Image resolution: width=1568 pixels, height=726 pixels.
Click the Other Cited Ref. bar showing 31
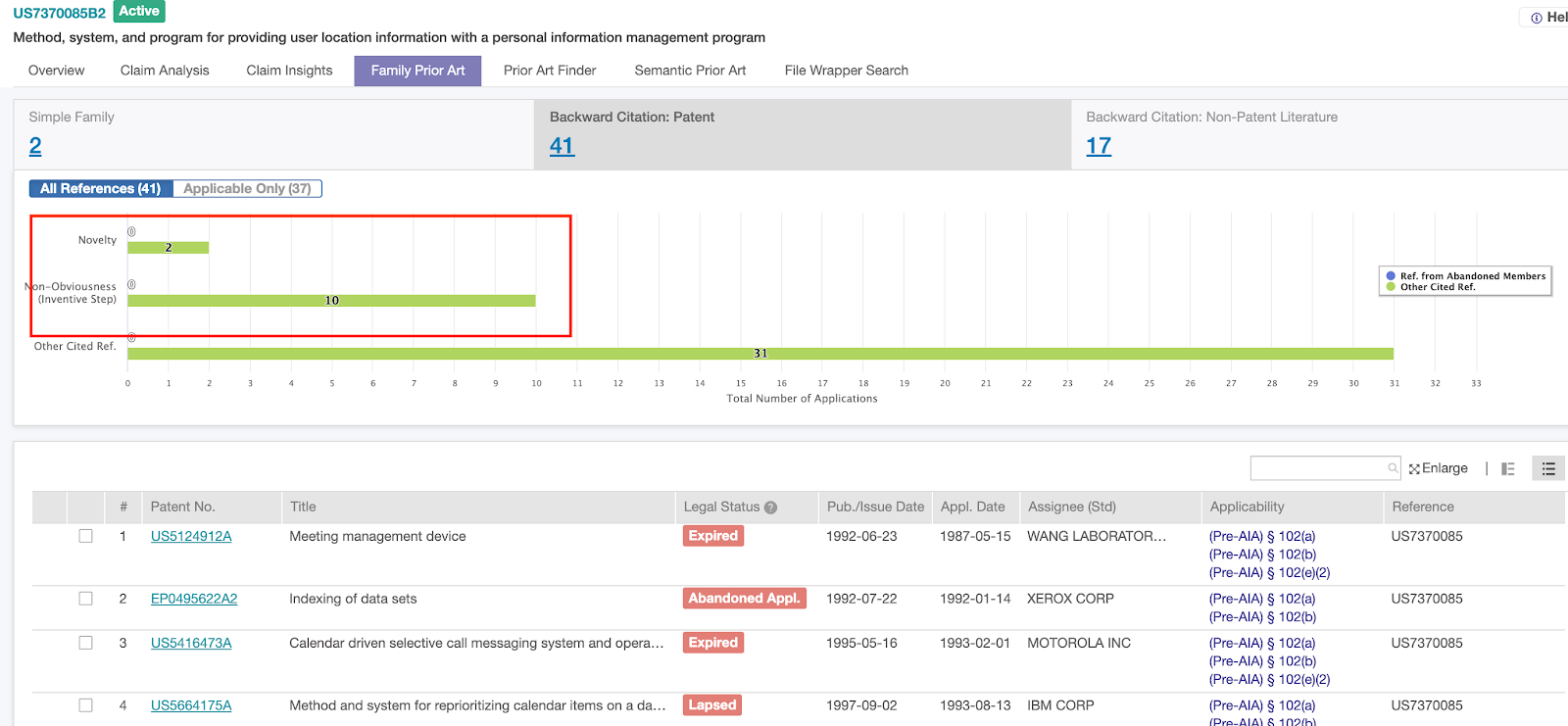[x=760, y=354]
